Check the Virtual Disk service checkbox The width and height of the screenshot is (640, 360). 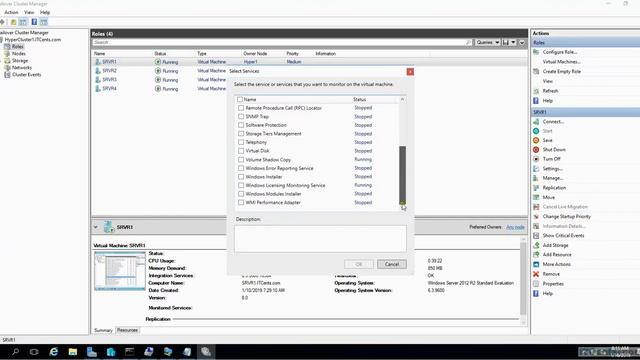point(241,151)
